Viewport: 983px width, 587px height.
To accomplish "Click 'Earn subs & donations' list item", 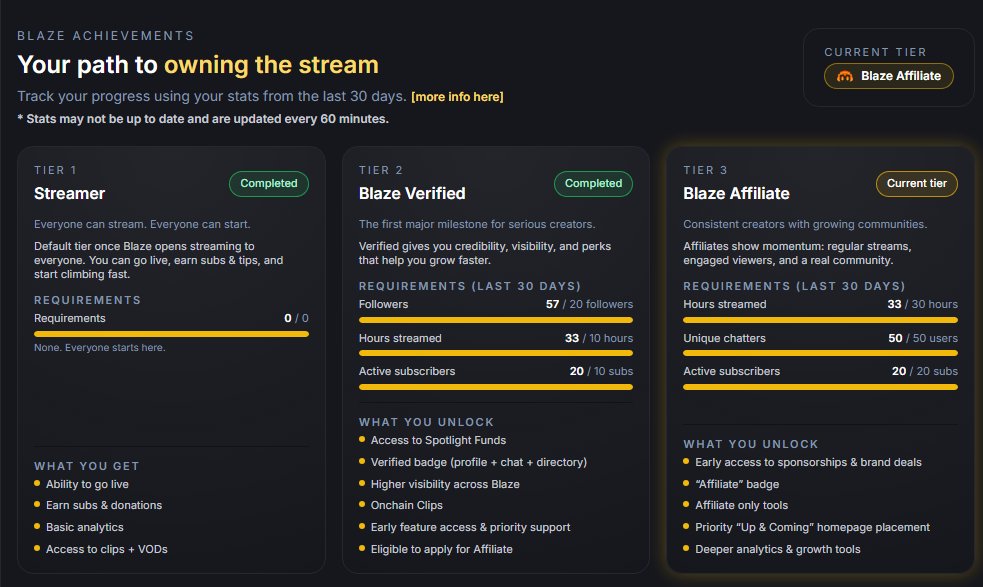I will tap(104, 505).
